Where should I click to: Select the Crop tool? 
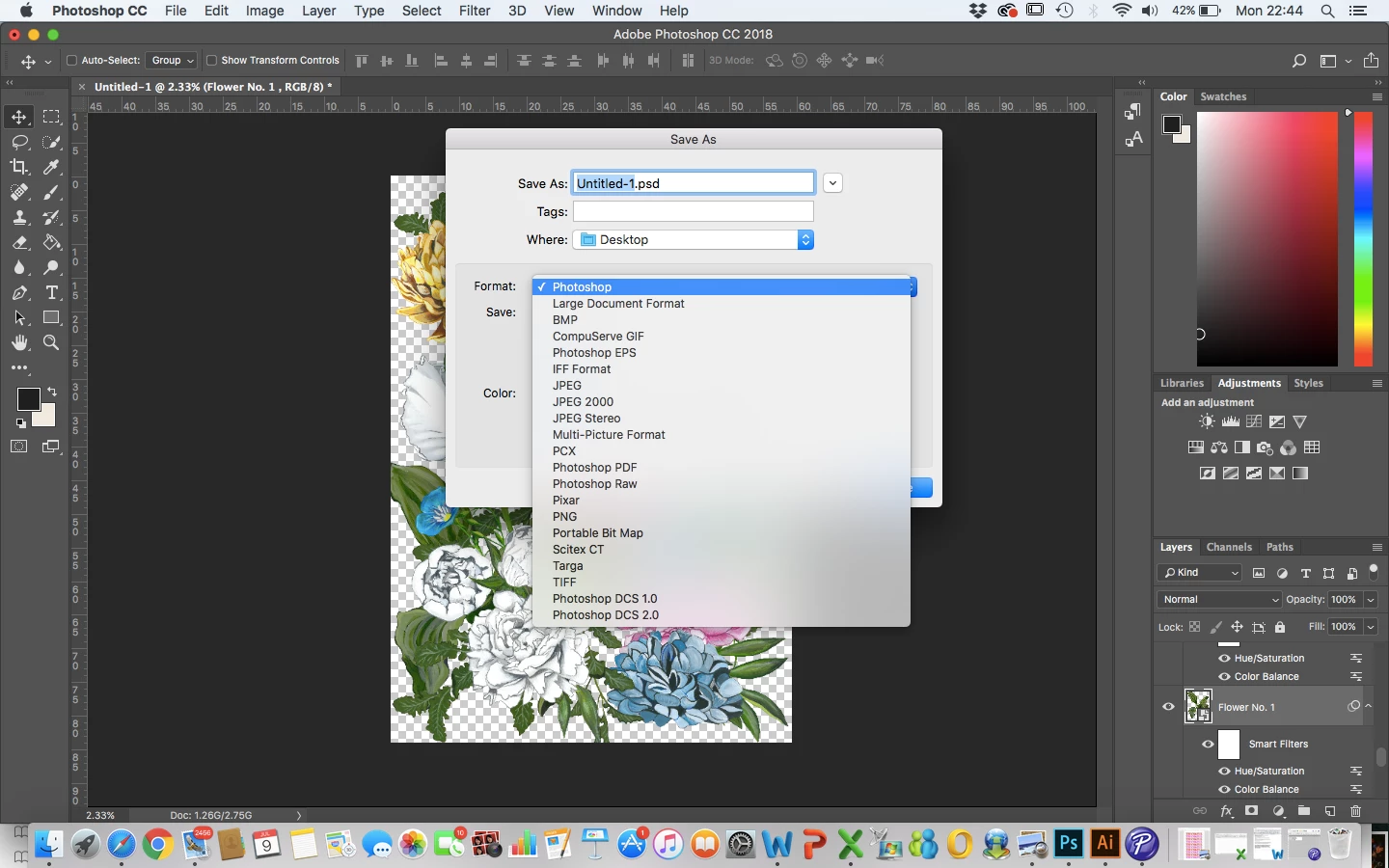click(19, 168)
